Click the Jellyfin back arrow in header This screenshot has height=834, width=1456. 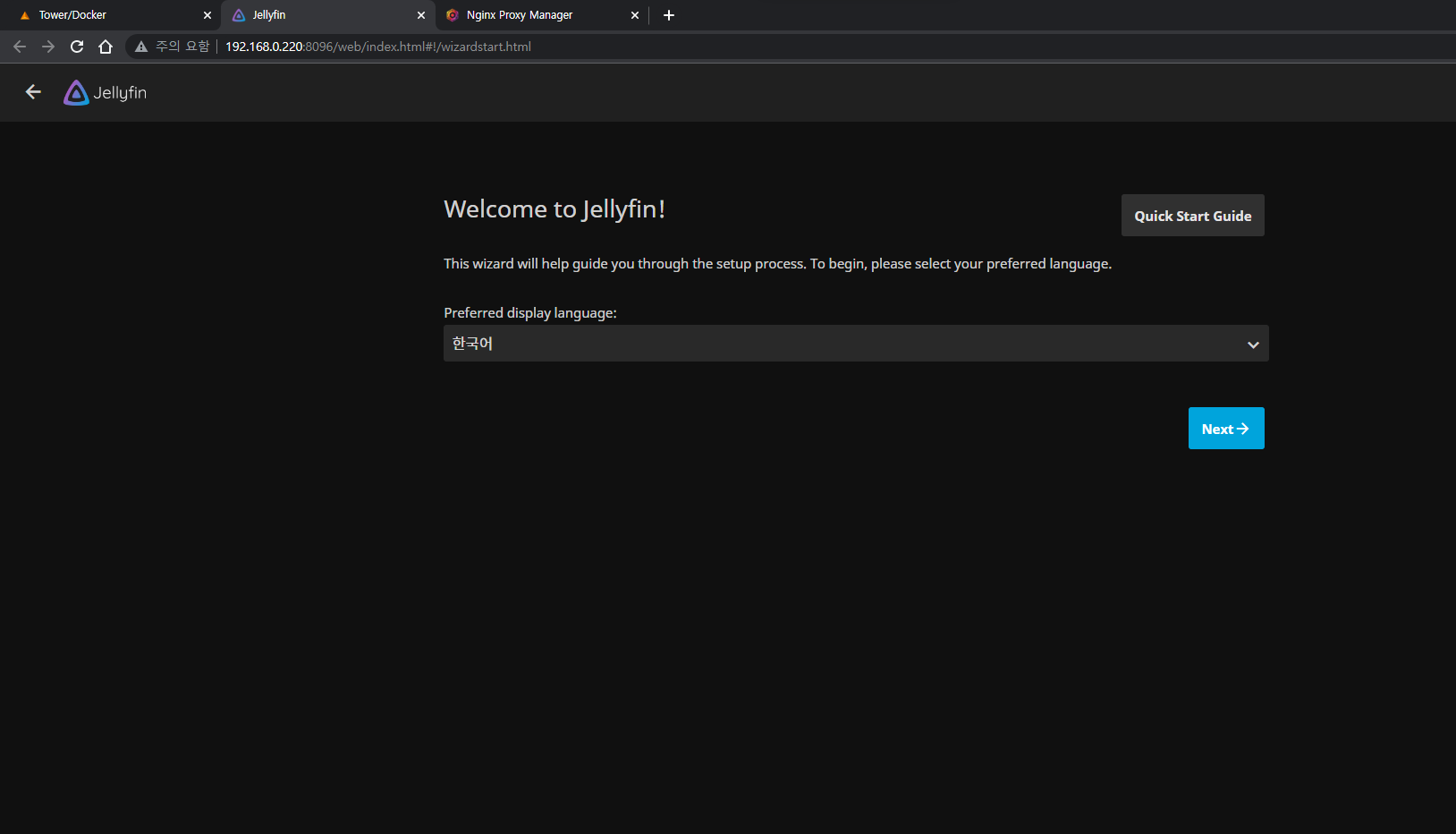[33, 92]
